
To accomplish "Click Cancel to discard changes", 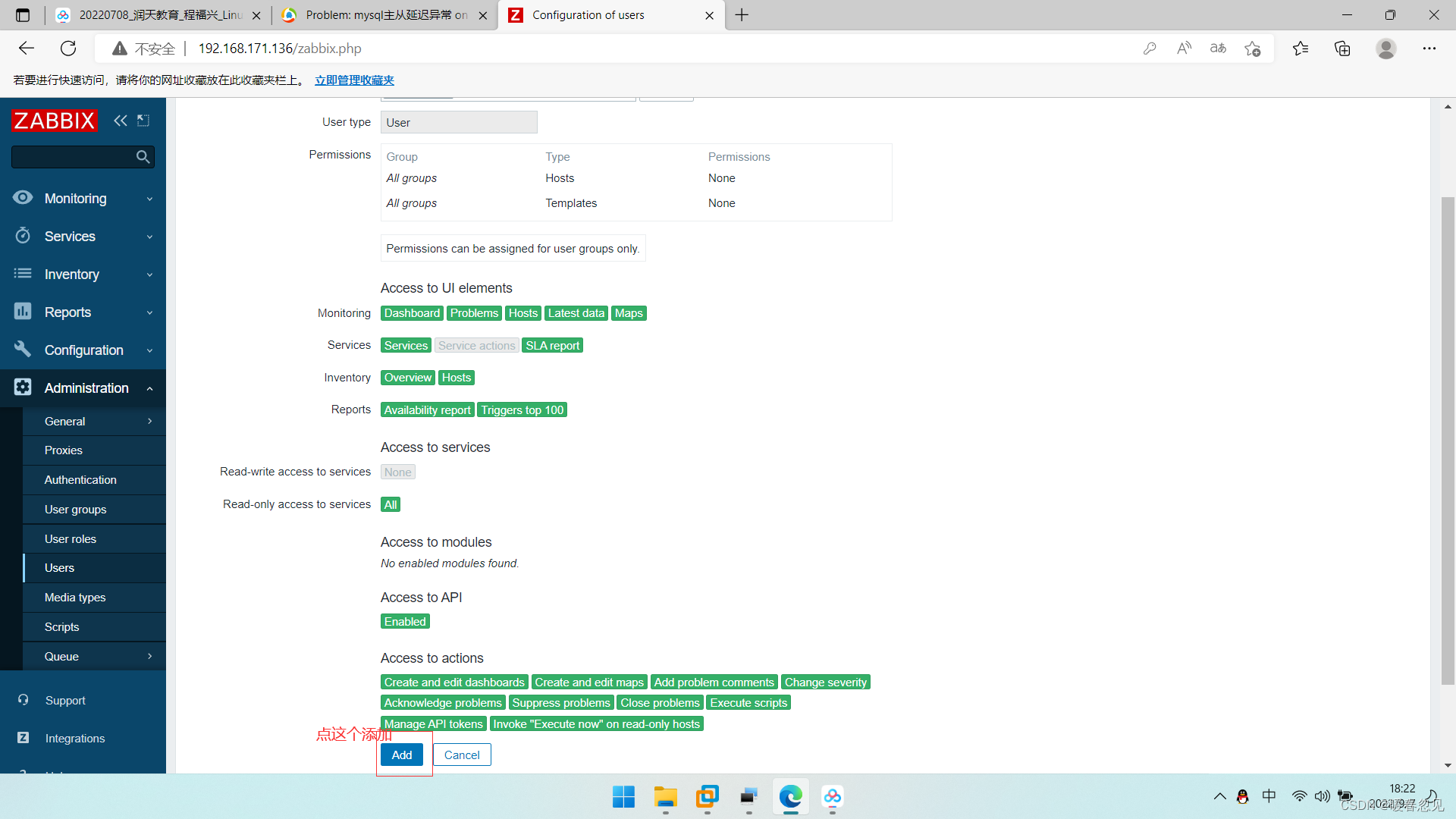I will coord(461,754).
